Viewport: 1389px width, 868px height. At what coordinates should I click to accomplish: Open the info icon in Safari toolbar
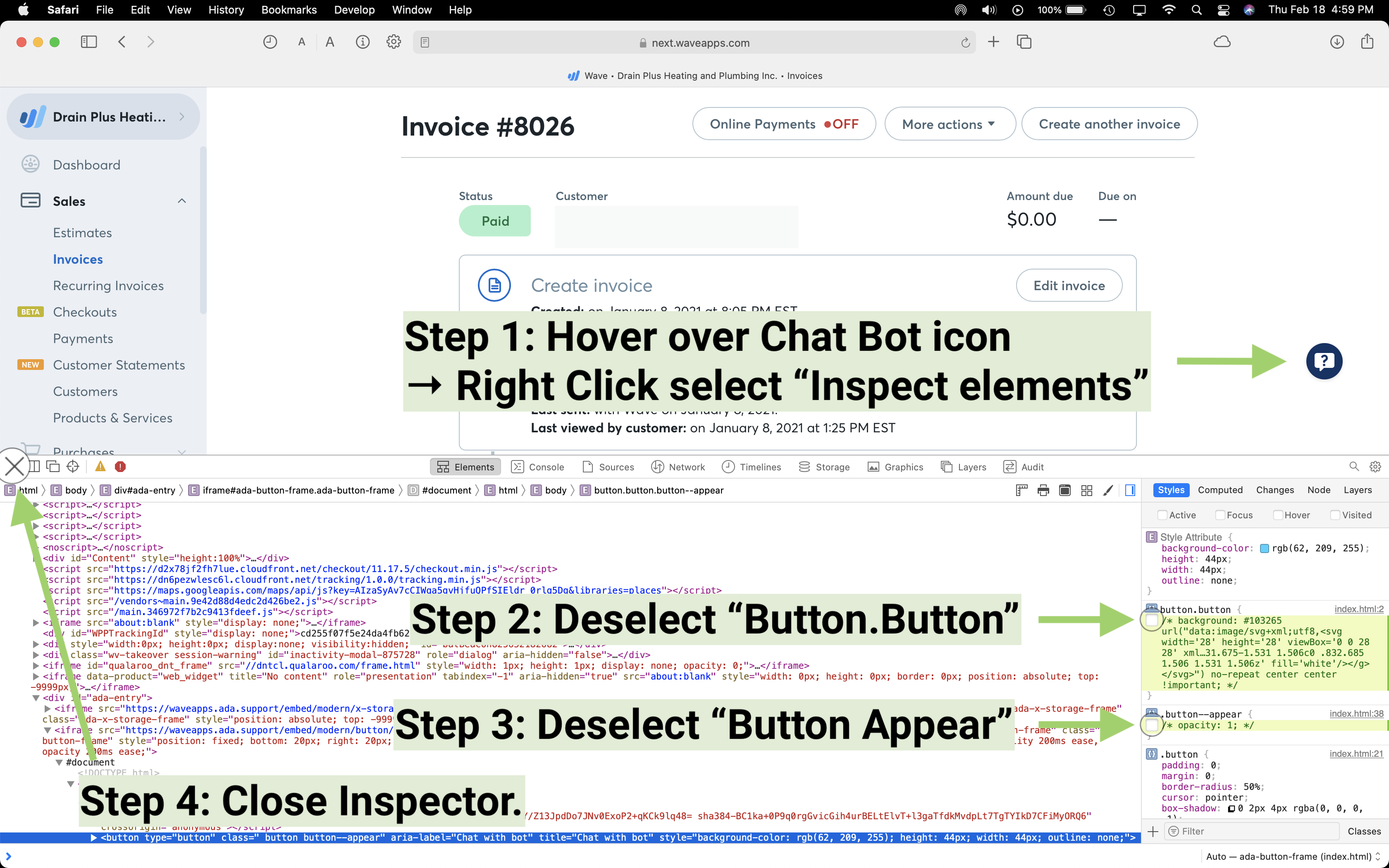(363, 42)
